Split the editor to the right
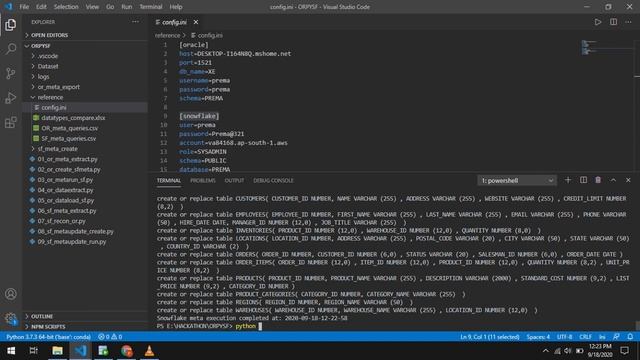Viewport: 640px width, 360px height. pyautogui.click(x=613, y=22)
